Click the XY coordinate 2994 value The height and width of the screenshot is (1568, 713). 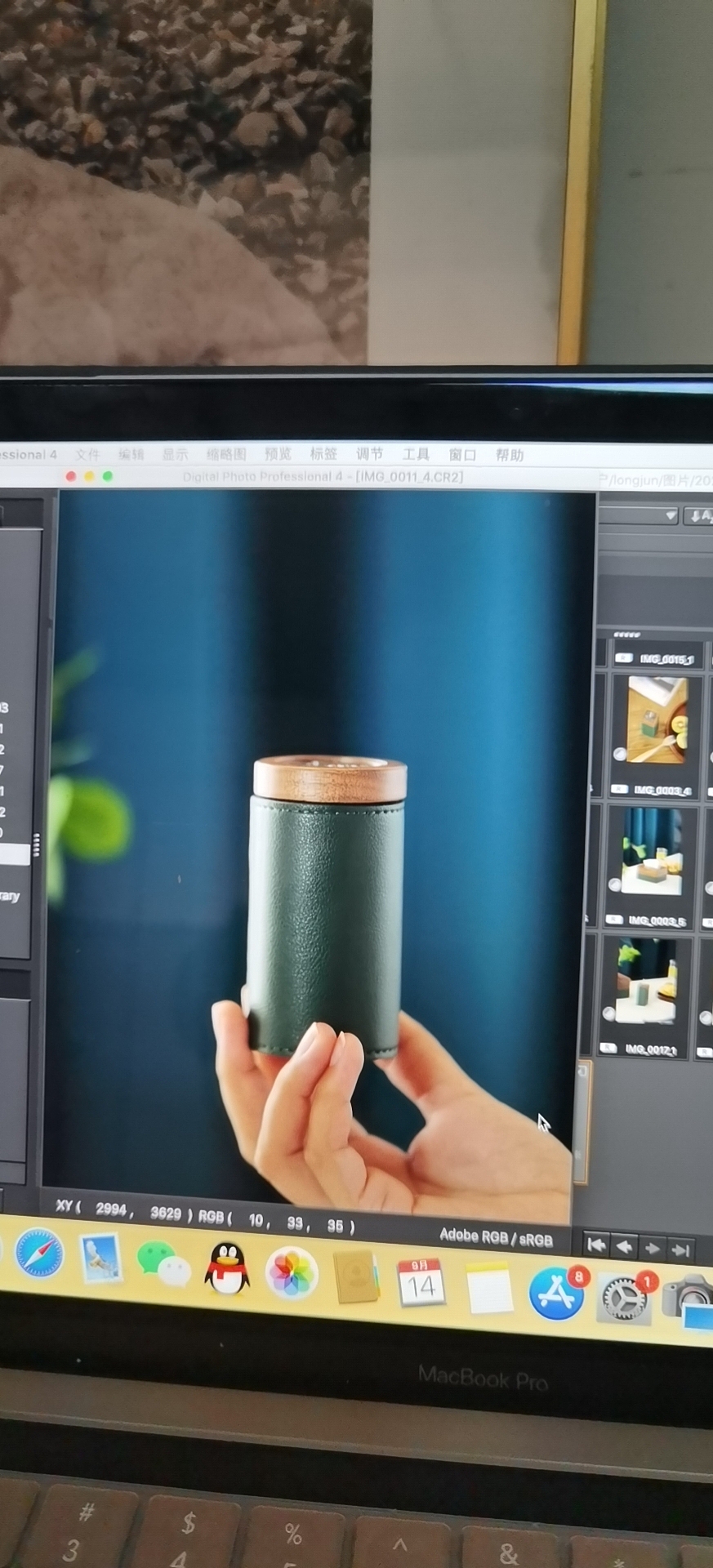pyautogui.click(x=110, y=1209)
